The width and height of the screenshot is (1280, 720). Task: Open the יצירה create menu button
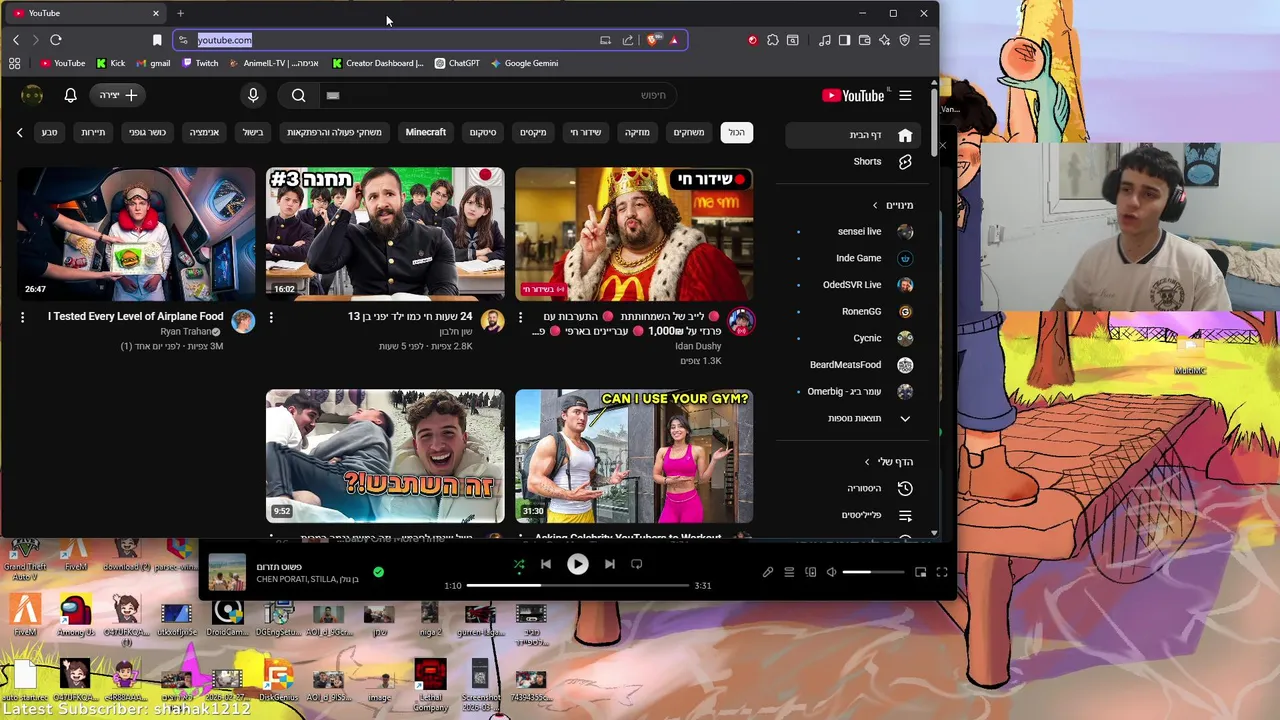[118, 95]
